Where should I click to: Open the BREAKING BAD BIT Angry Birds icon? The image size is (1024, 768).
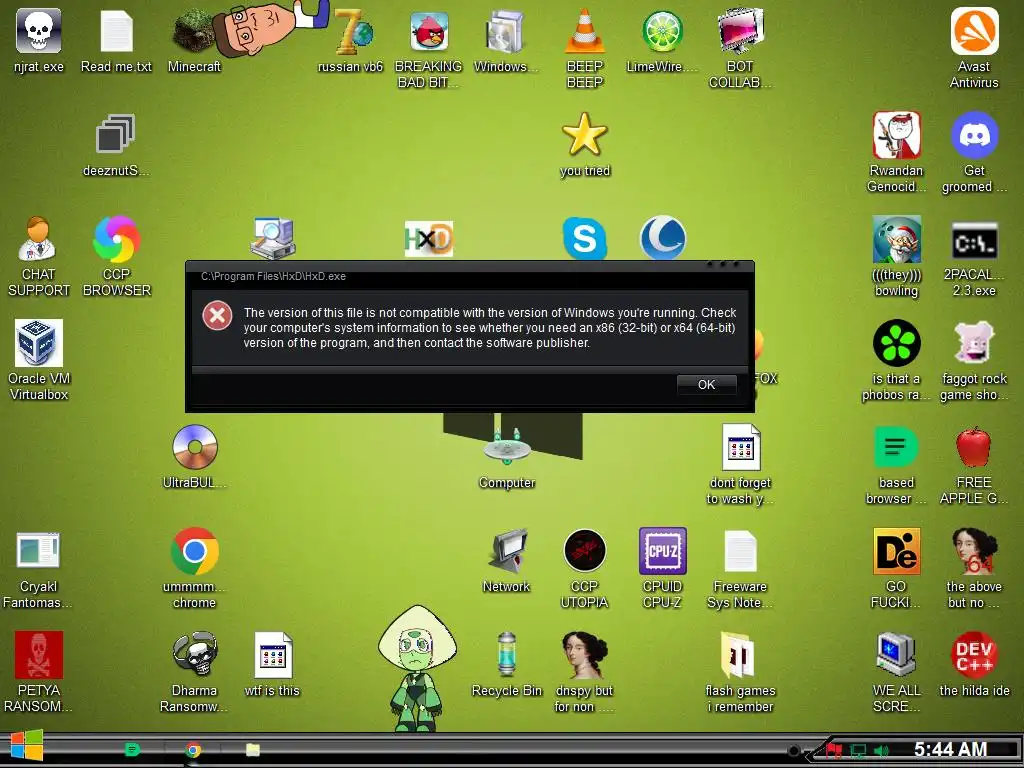[x=429, y=31]
